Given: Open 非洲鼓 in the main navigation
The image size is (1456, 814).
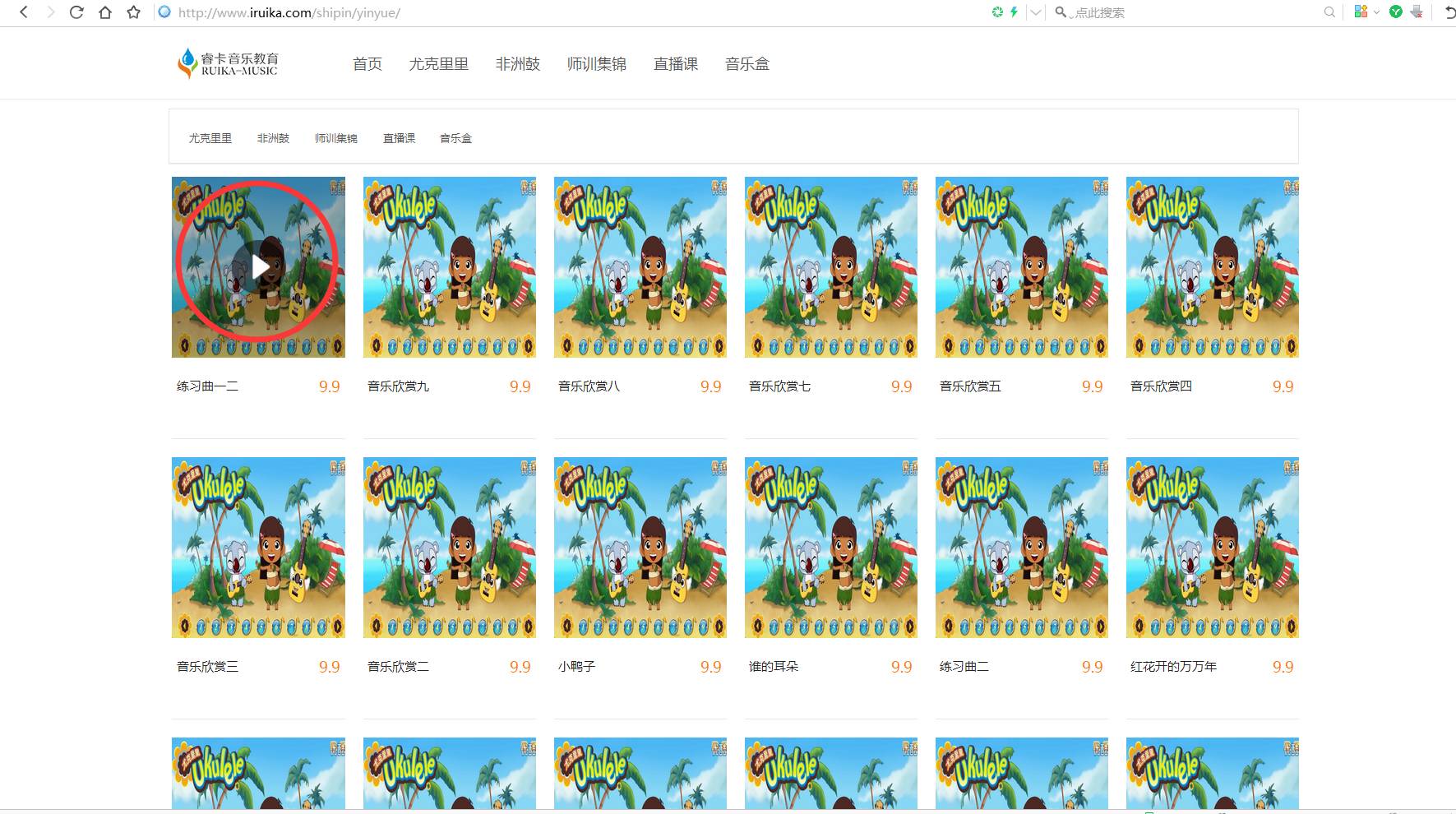Looking at the screenshot, I should pyautogui.click(x=518, y=64).
